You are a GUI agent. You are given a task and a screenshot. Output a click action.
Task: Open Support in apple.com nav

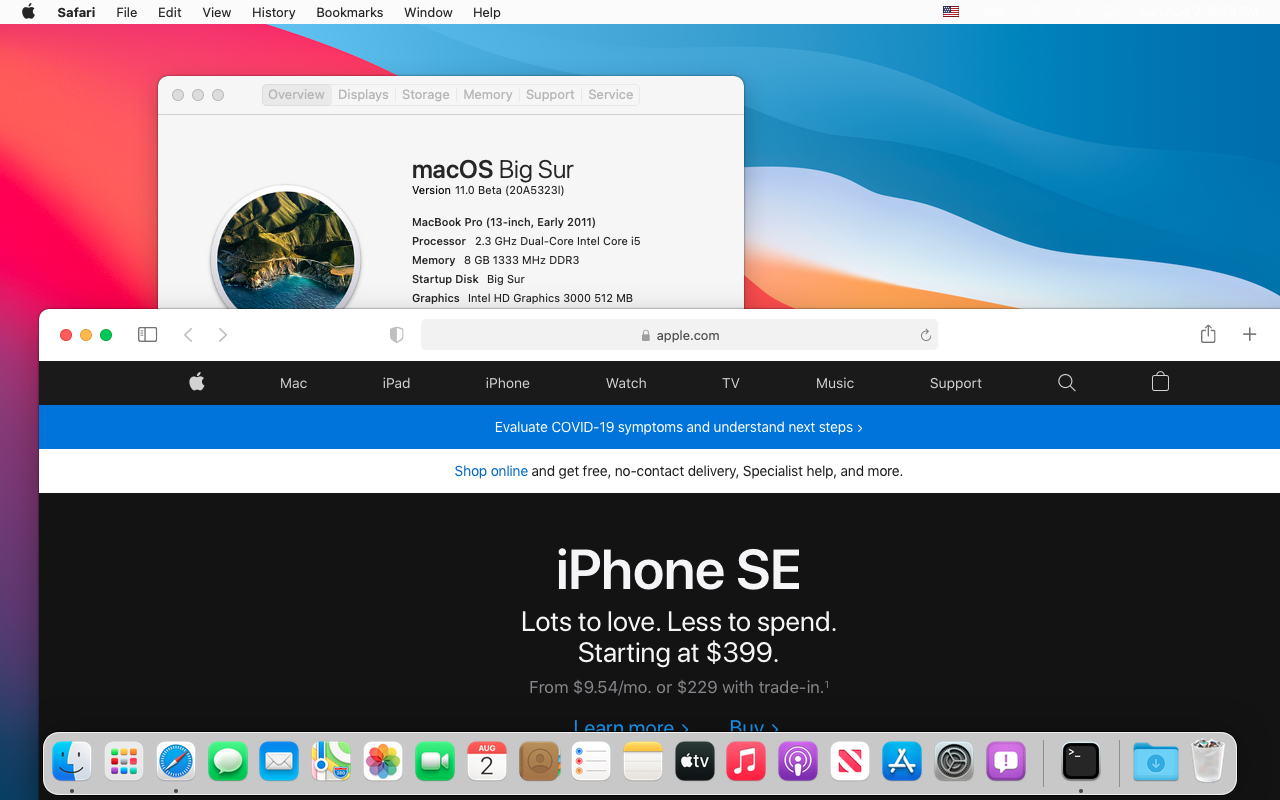coord(956,383)
